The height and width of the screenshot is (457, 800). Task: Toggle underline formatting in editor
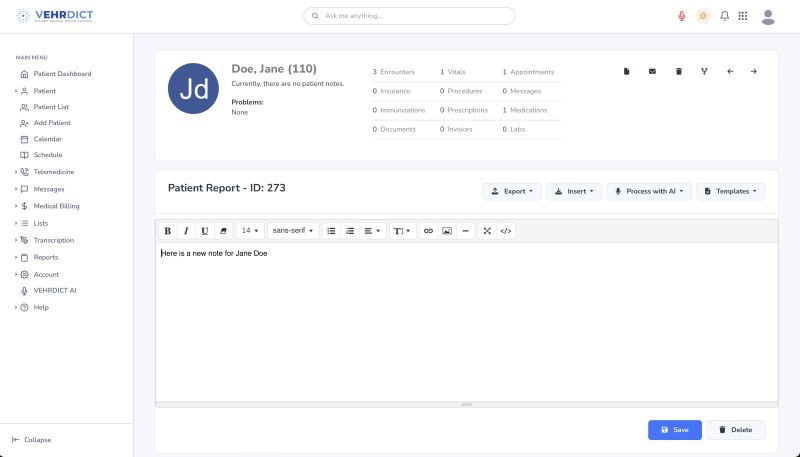[x=205, y=231]
